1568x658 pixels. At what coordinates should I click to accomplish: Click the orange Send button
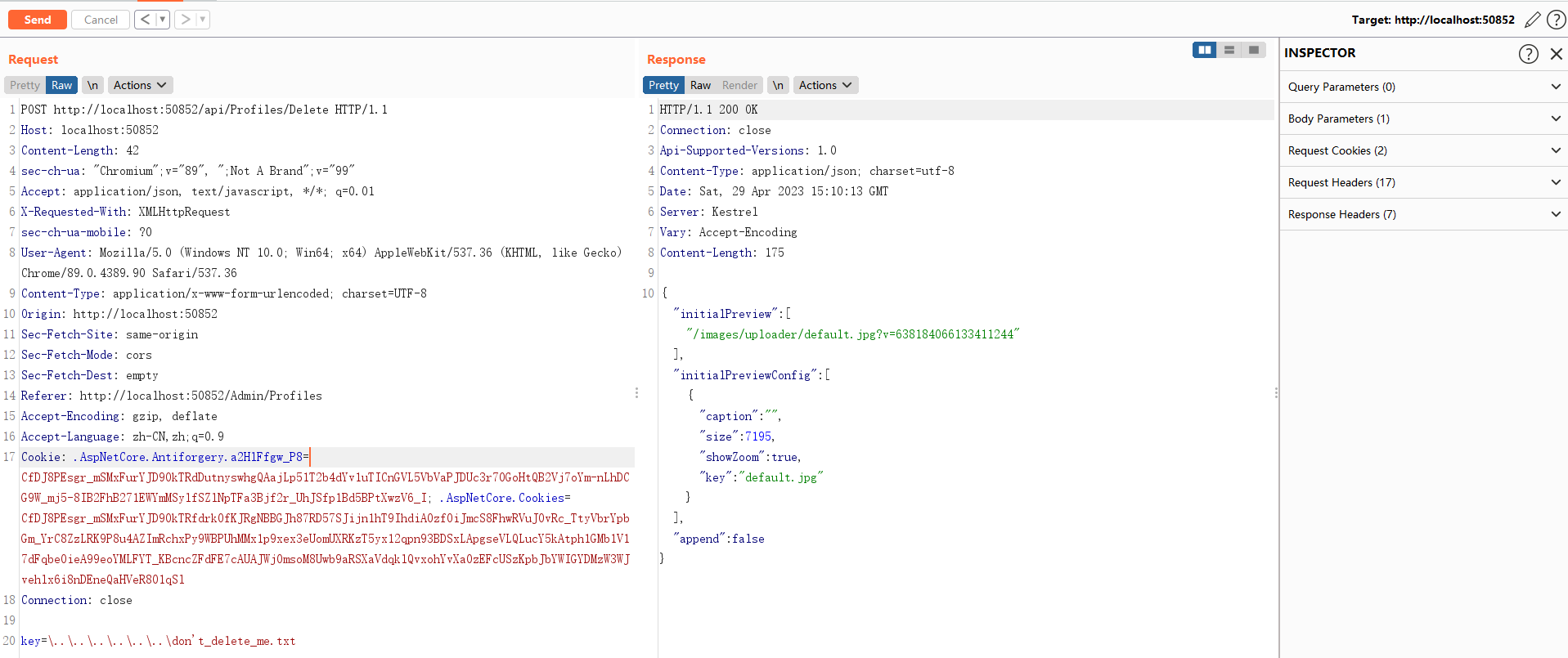tap(38, 20)
